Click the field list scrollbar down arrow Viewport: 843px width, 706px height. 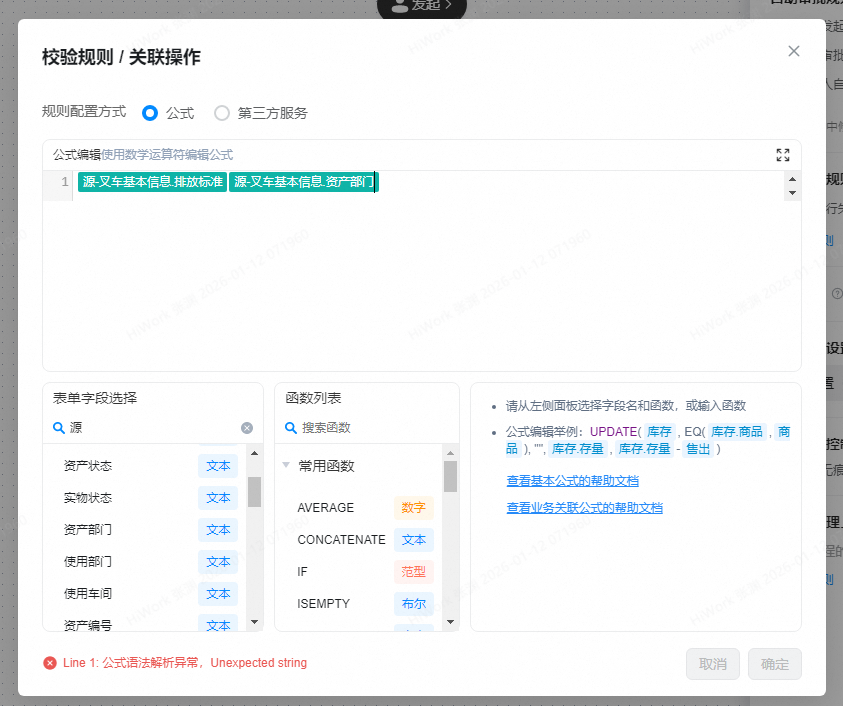point(255,622)
